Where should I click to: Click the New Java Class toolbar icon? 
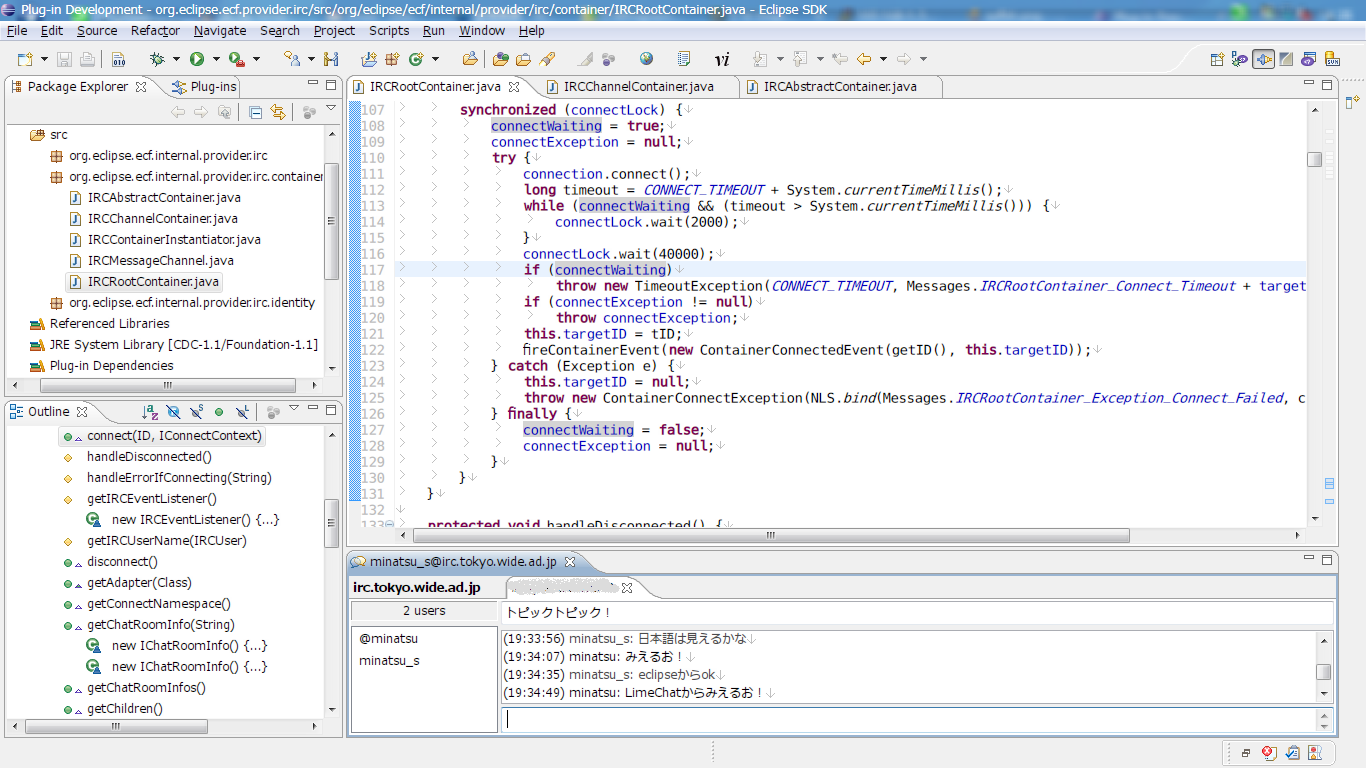pyautogui.click(x=415, y=59)
